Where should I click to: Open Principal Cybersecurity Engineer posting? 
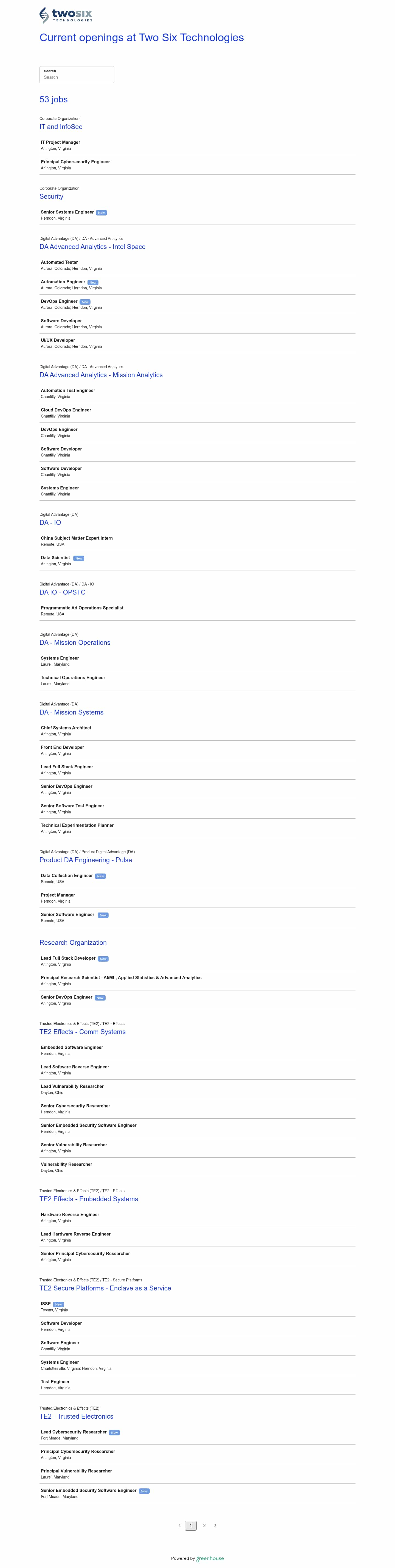[197, 165]
